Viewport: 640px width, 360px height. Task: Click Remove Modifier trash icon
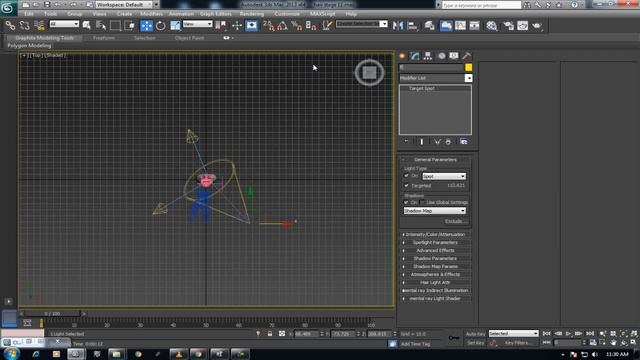pos(448,142)
